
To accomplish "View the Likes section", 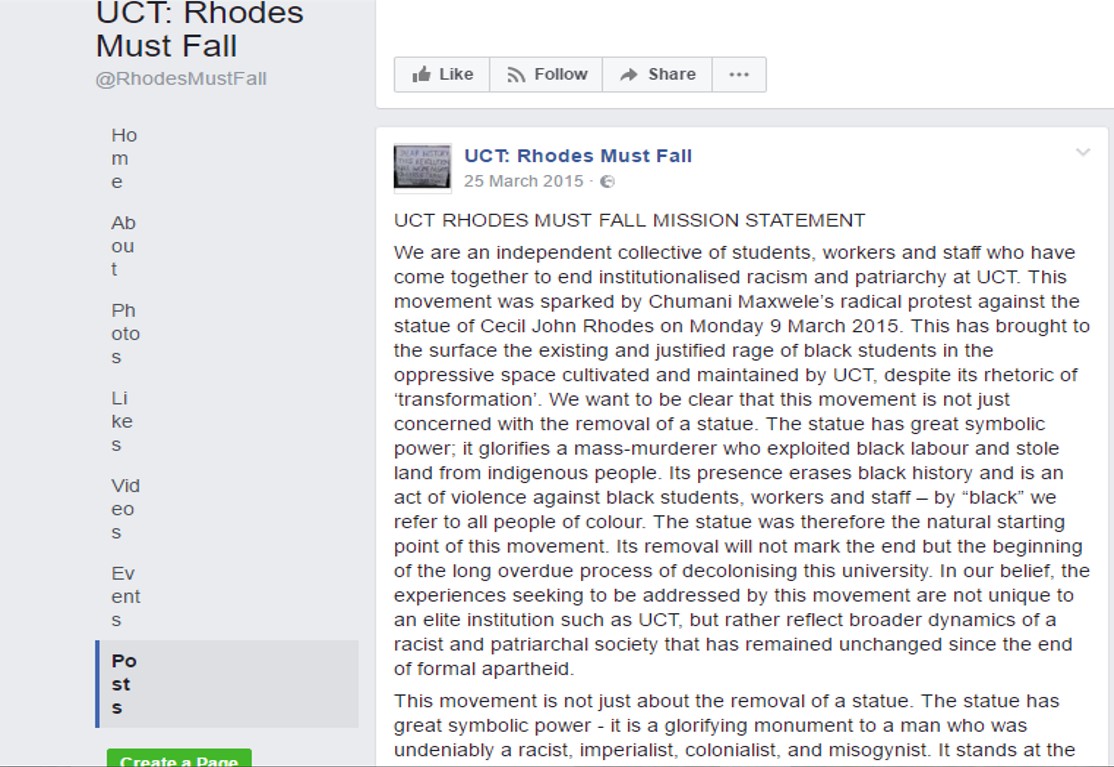I will (122, 421).
